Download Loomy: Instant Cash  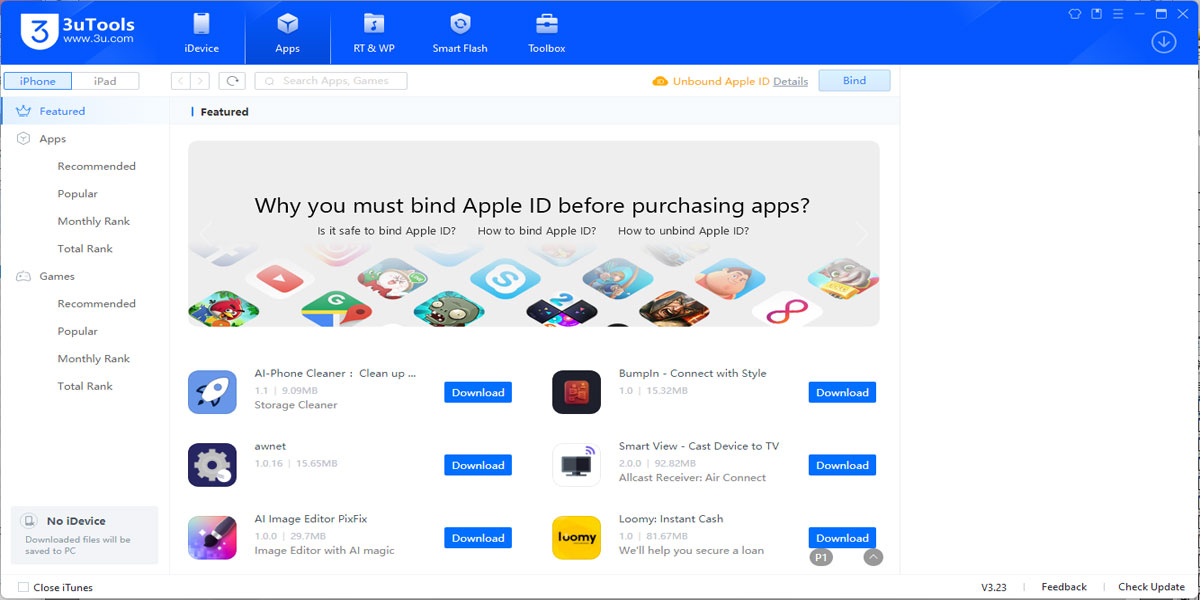point(842,538)
